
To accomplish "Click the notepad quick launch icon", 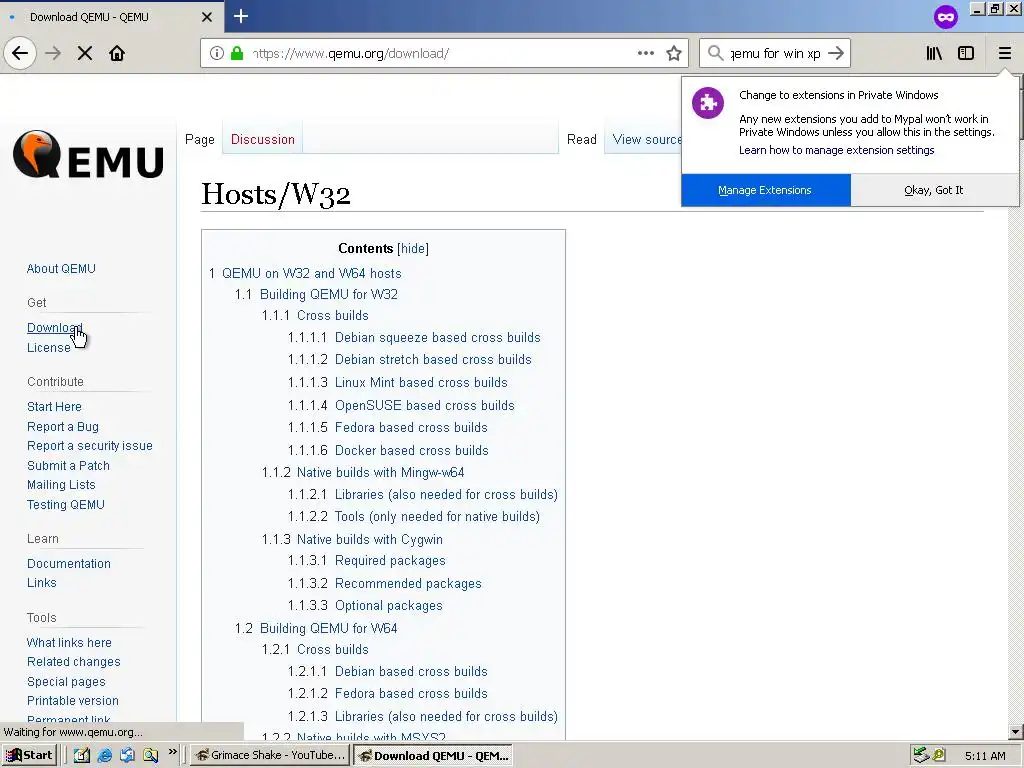I will click(82, 755).
